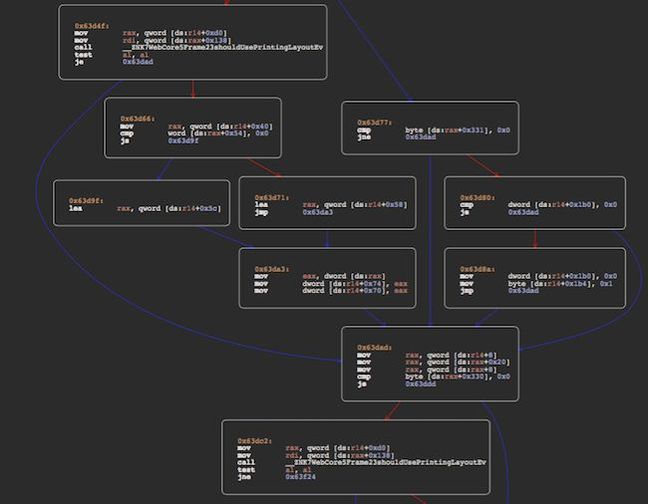Select 'cmp byte [ds:rax+0x331], 0x0' line

point(434,130)
